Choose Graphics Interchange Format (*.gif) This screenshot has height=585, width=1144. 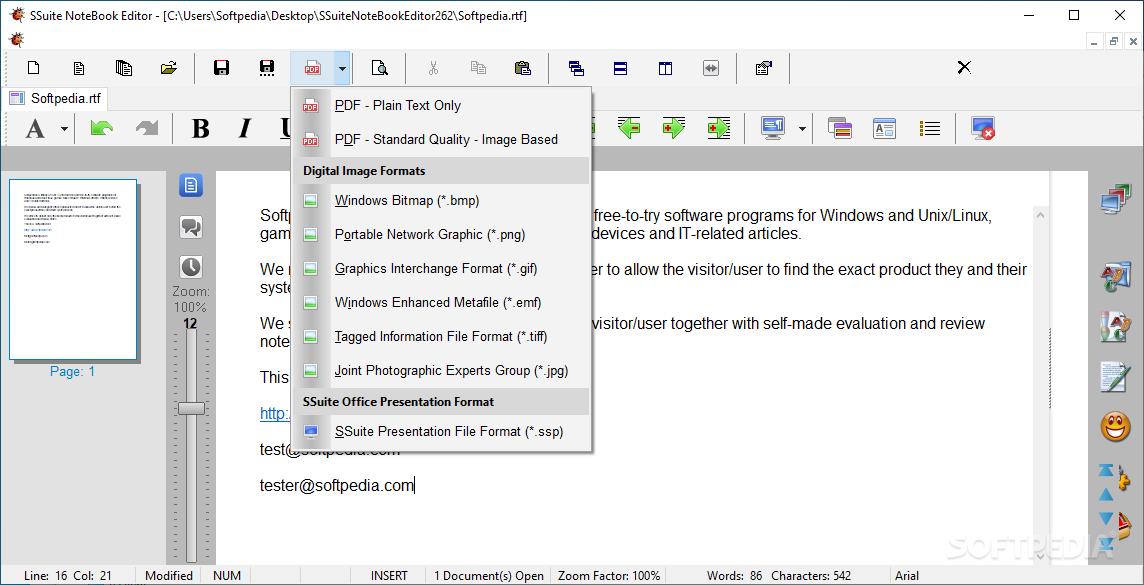(x=441, y=268)
